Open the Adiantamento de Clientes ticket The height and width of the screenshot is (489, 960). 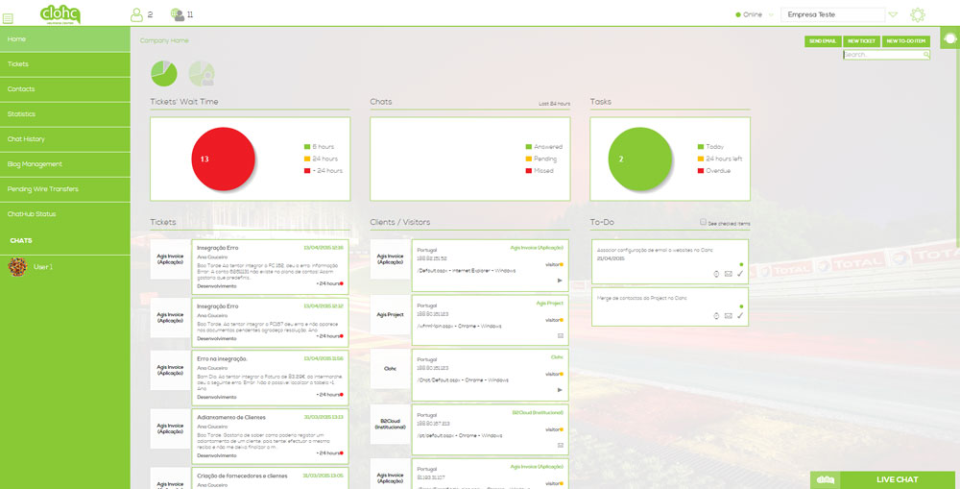[270, 436]
